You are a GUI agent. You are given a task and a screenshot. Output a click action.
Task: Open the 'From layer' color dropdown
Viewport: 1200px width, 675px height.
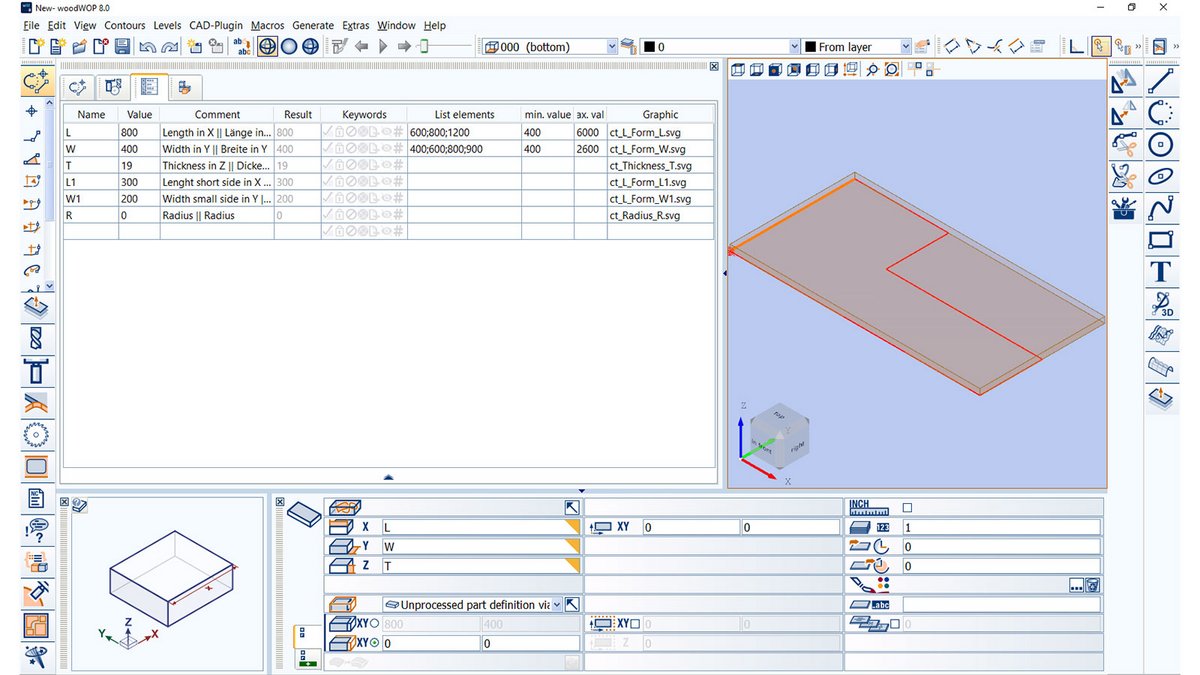pyautogui.click(x=905, y=47)
